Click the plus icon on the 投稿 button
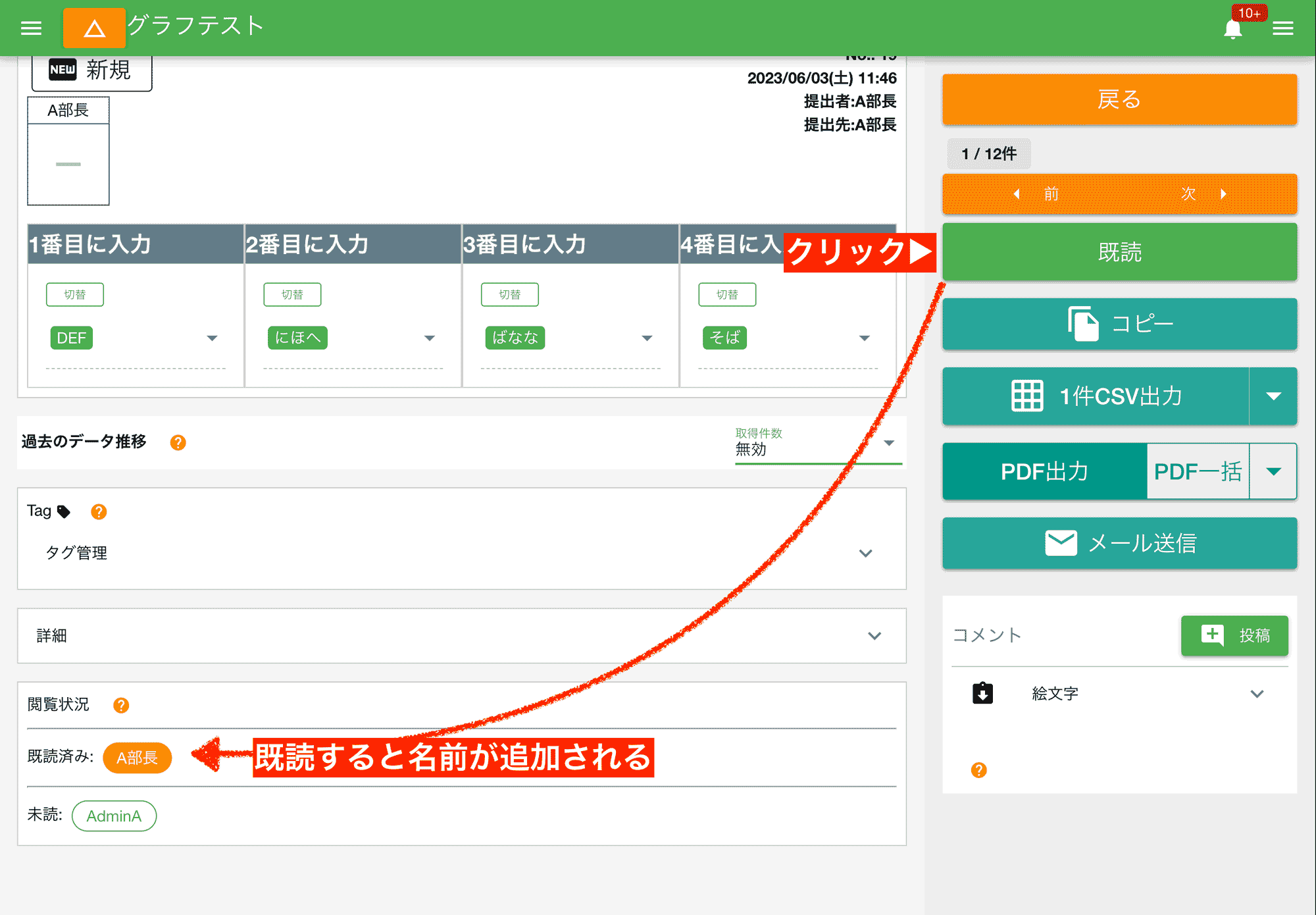The width and height of the screenshot is (1316, 915). pos(1211,635)
